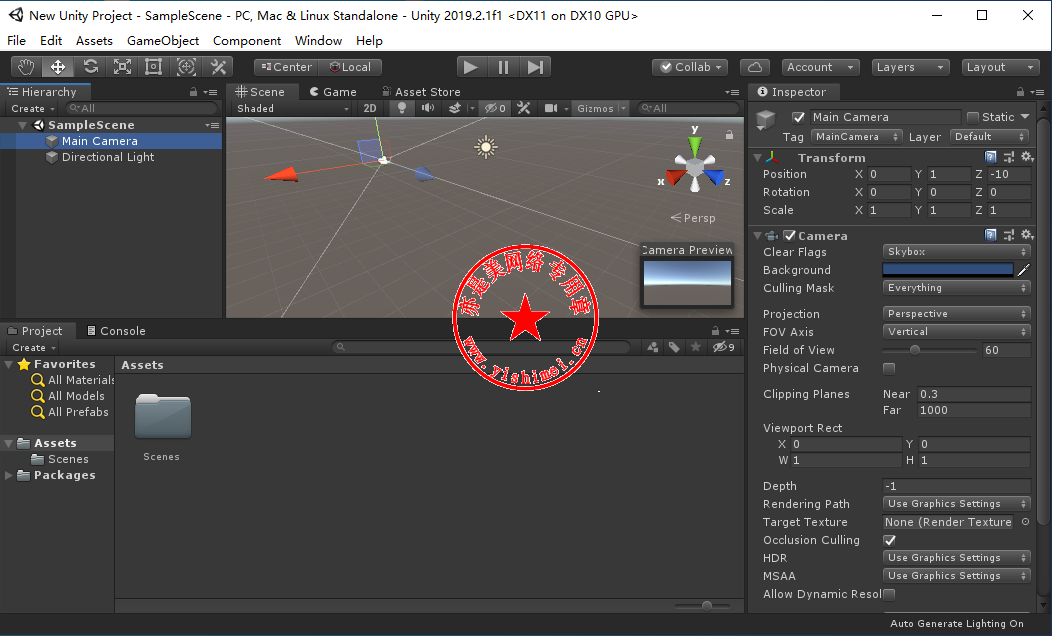Click the Background color swatch
Screen dimensions: 1052x636
[947, 270]
